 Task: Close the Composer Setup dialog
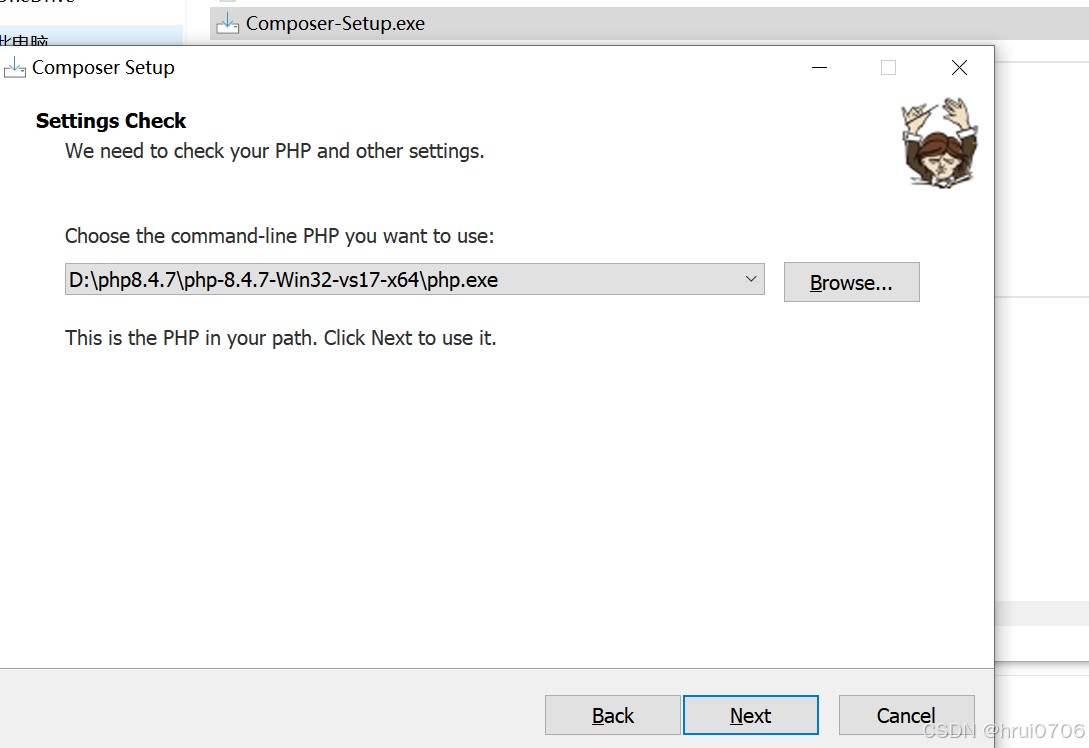959,67
